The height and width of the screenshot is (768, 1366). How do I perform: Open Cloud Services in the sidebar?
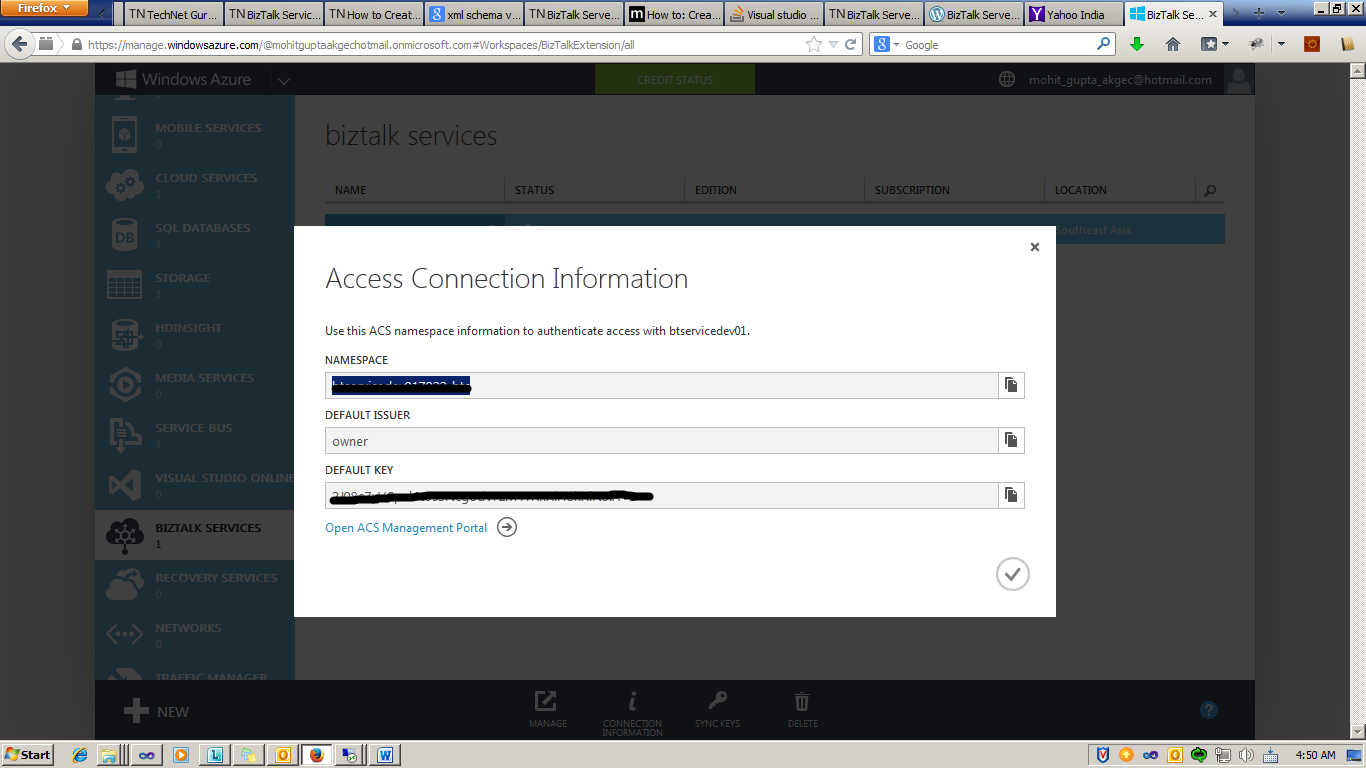[x=195, y=184]
